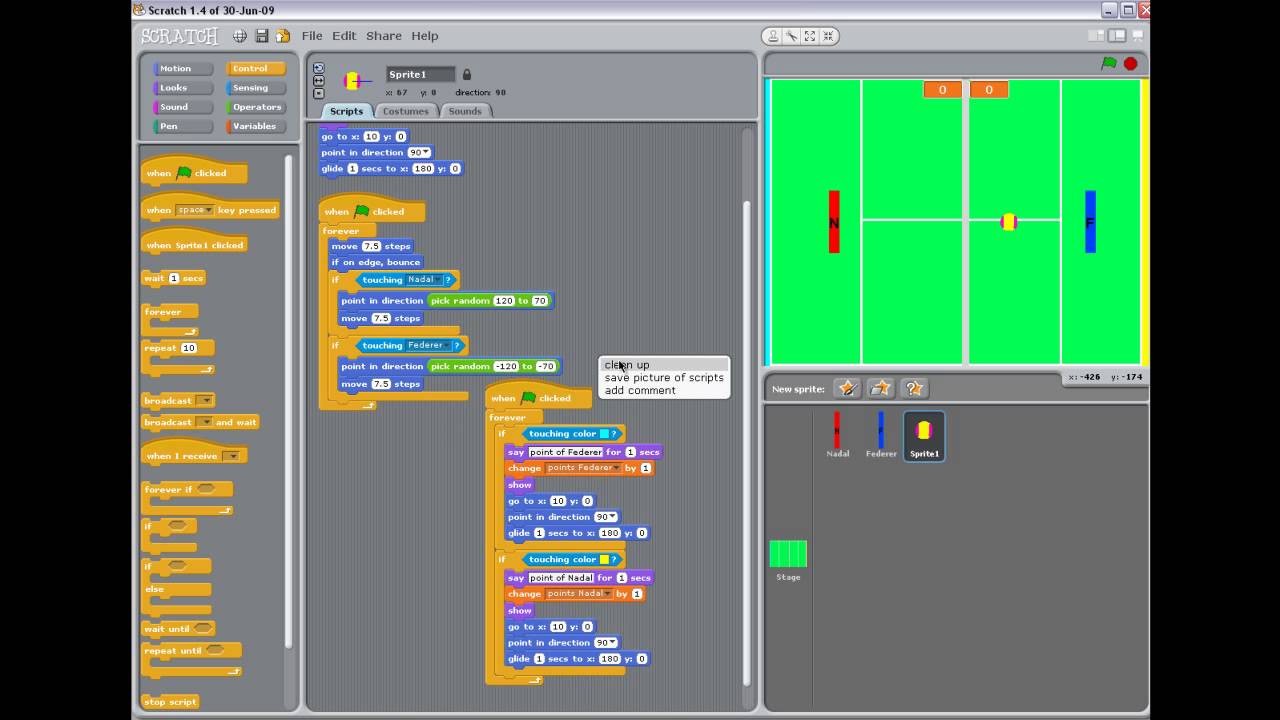Show the Pen block category
The height and width of the screenshot is (720, 1280).
click(183, 126)
